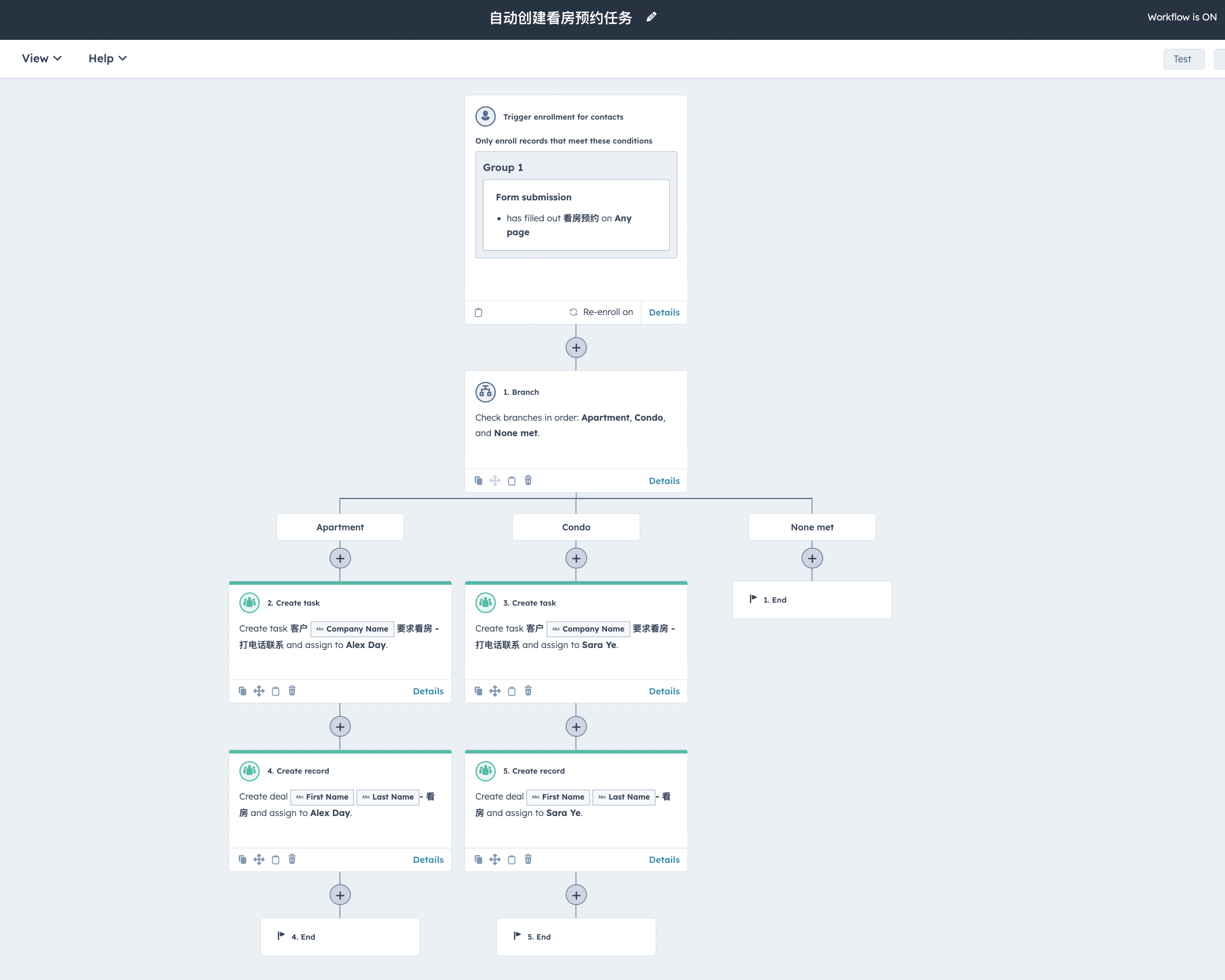The image size is (1225, 980).
Task: Click Details link for step 4 Create record
Action: point(428,859)
